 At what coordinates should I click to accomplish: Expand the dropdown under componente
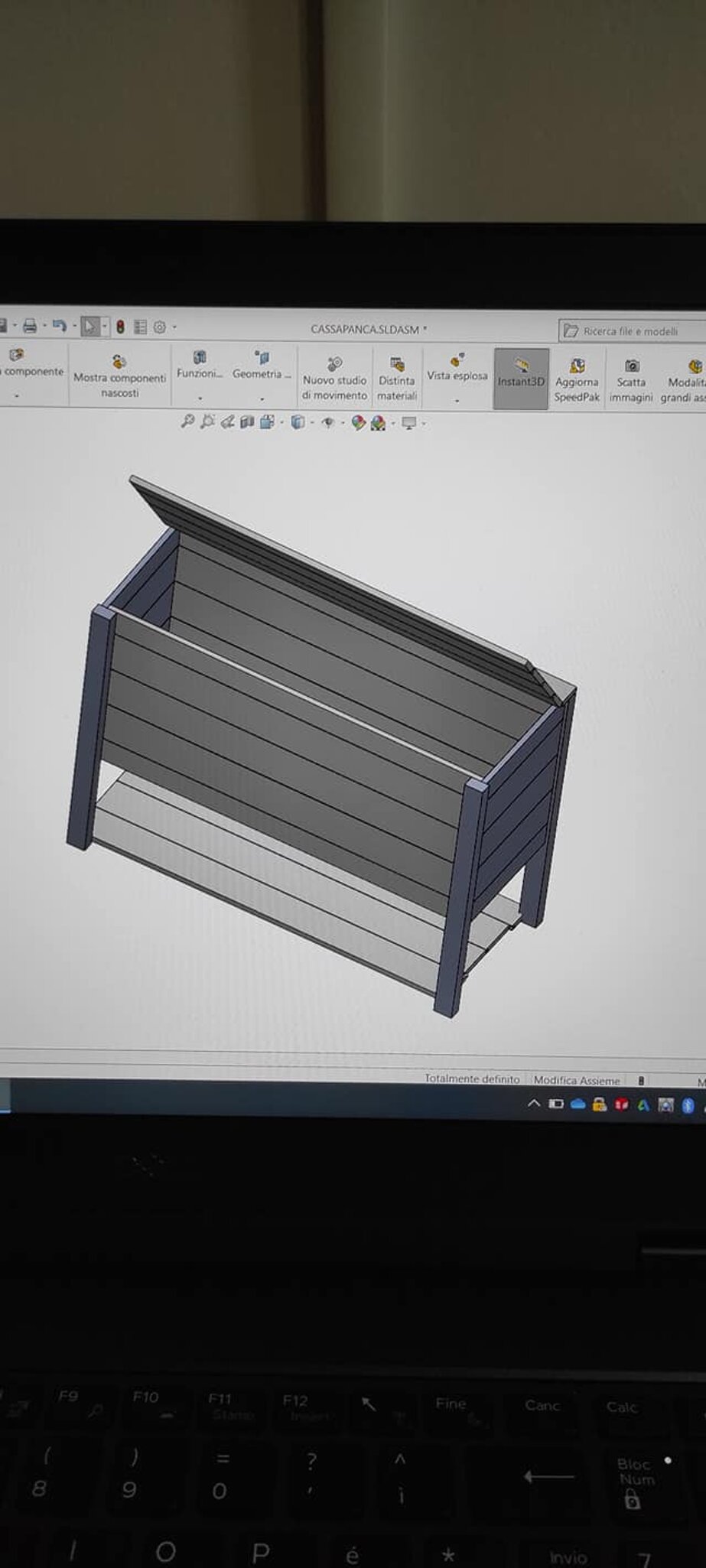click(x=16, y=396)
